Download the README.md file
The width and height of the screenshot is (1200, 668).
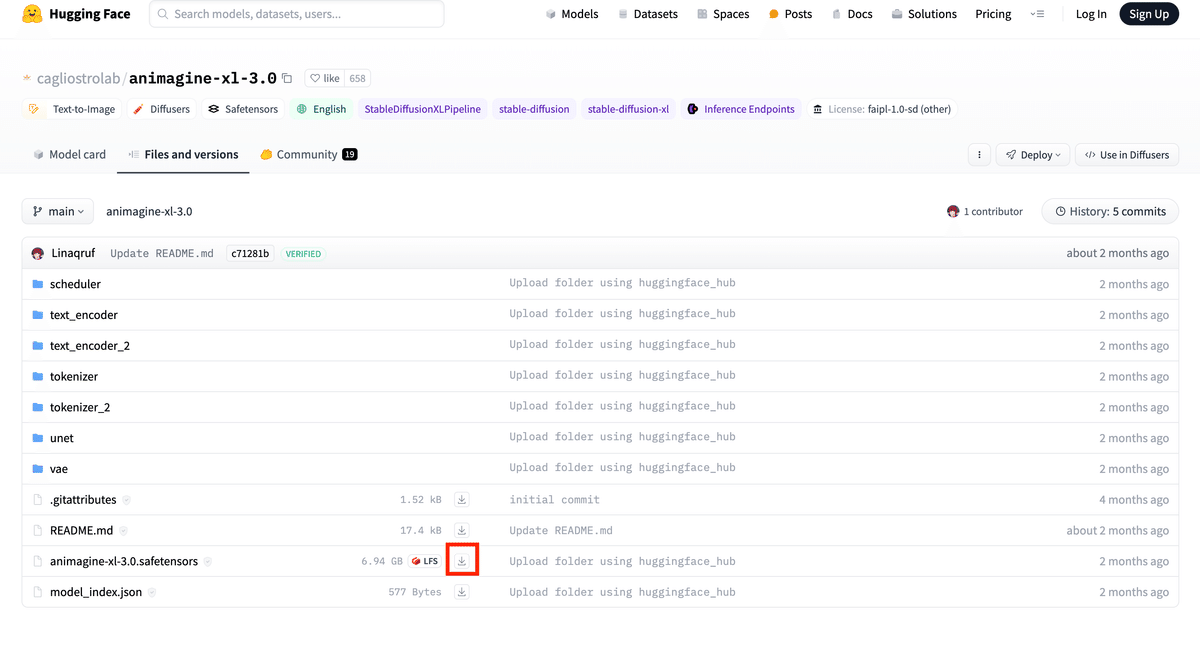click(x=462, y=530)
